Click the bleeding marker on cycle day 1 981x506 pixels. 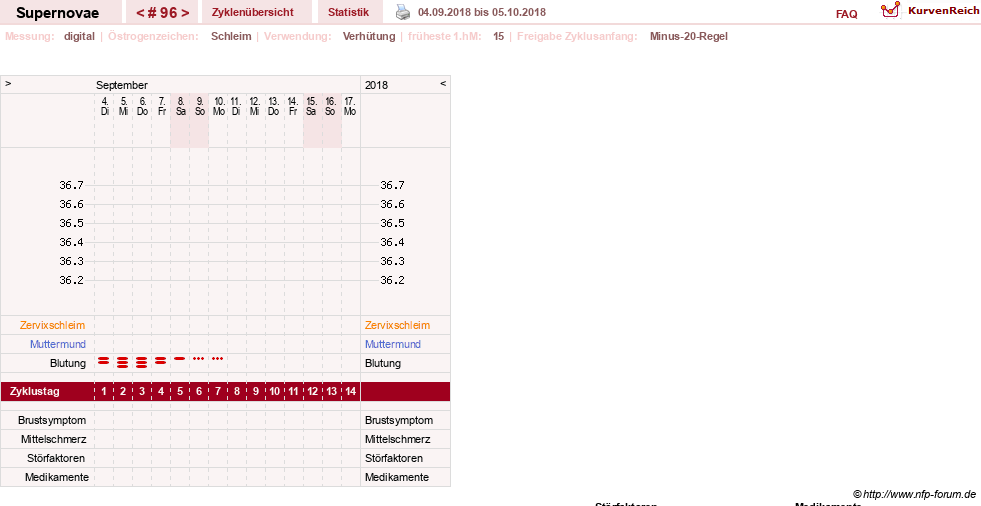point(104,360)
